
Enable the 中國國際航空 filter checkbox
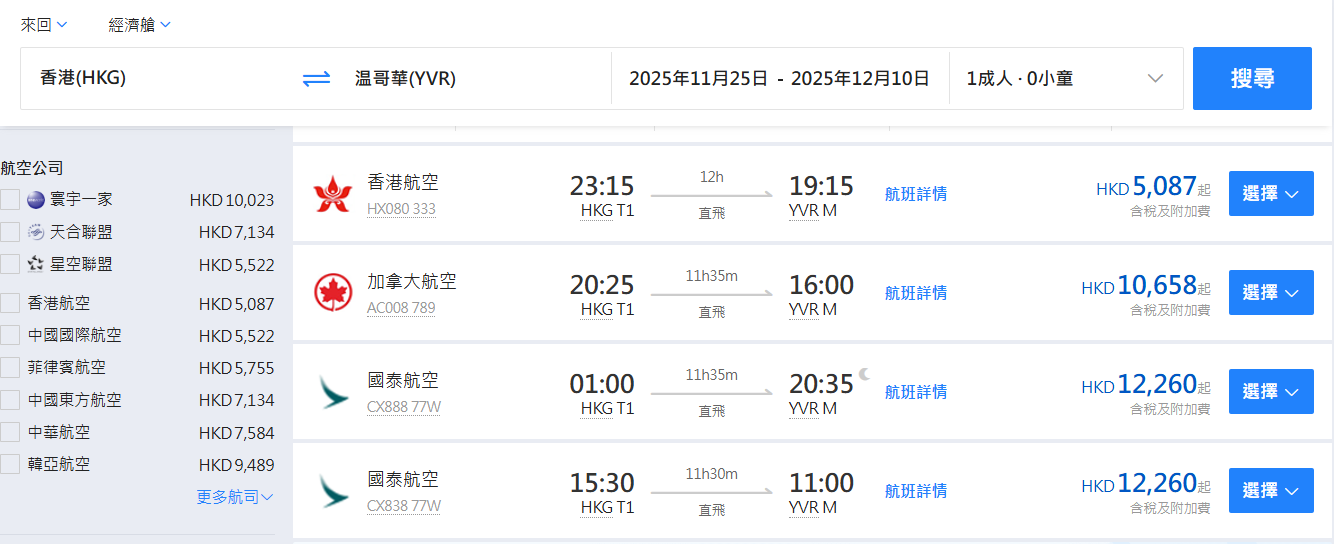10,335
